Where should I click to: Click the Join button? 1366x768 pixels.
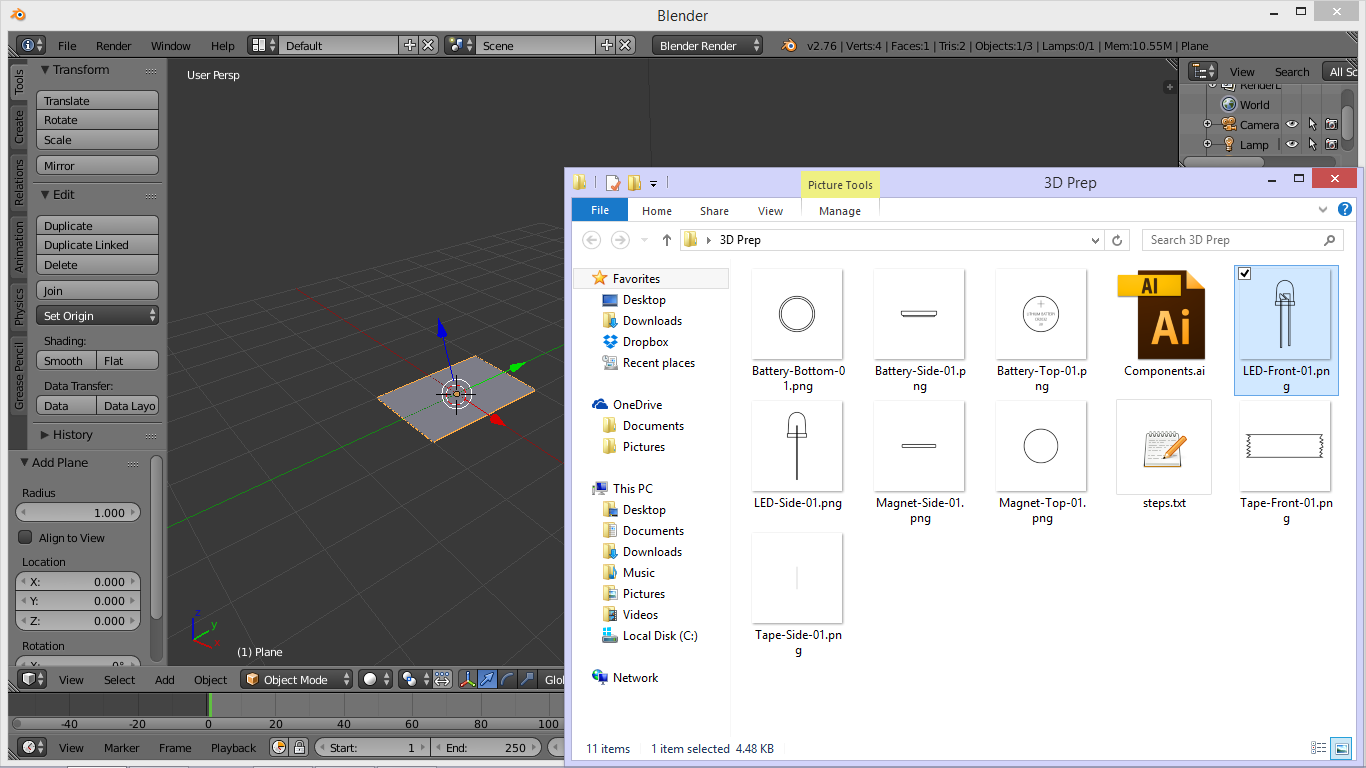click(98, 290)
